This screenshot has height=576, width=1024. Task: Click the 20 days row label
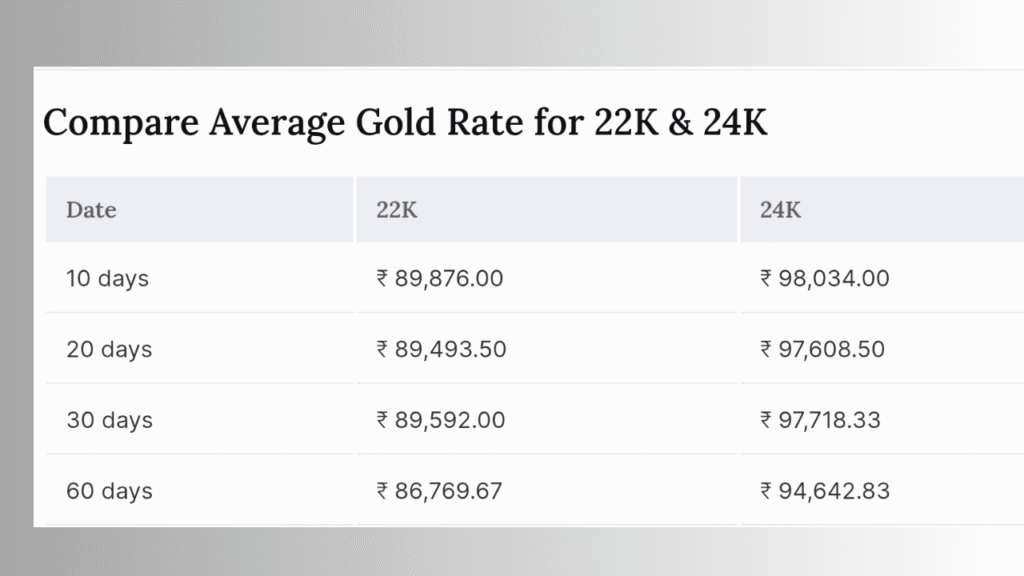coord(109,349)
